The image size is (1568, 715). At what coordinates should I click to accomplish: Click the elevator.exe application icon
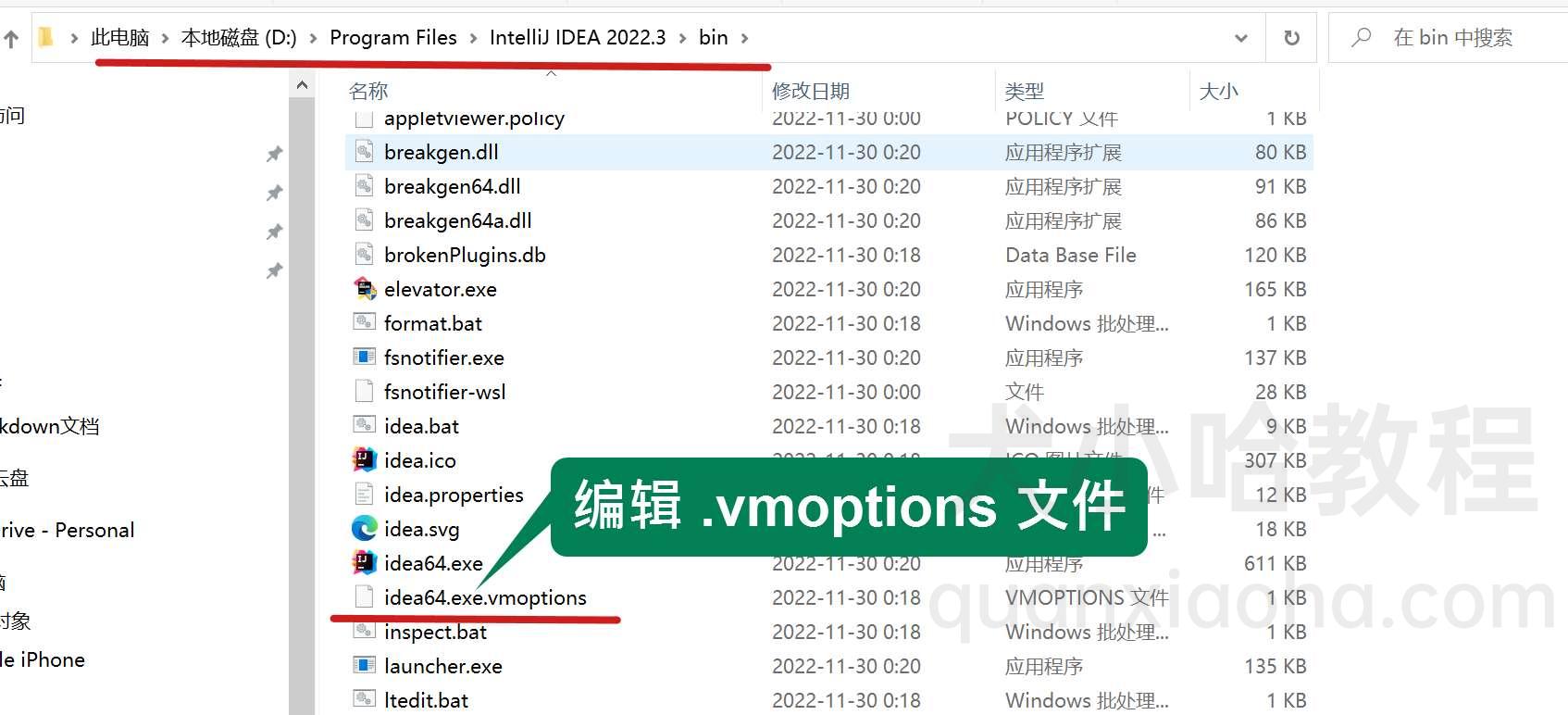[x=365, y=289]
